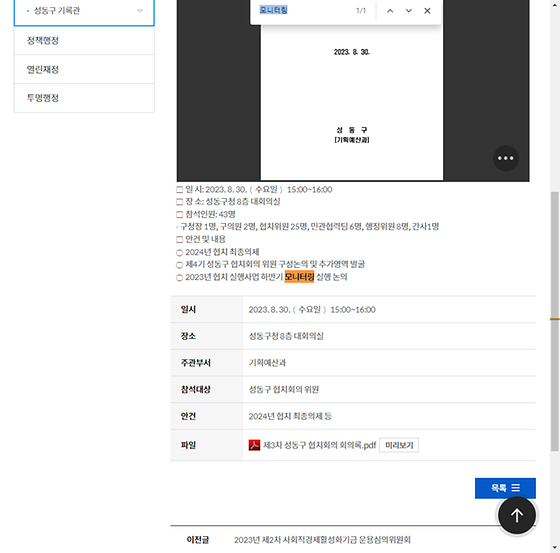This screenshot has height=553, width=560.
Task: Click the PDF file icon
Action: (254, 445)
